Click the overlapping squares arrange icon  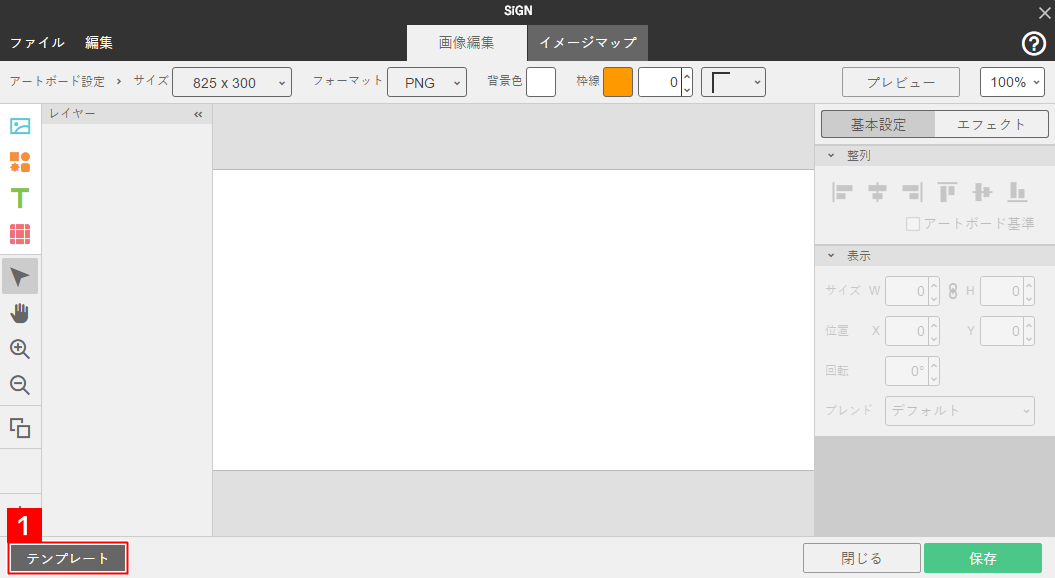20,428
